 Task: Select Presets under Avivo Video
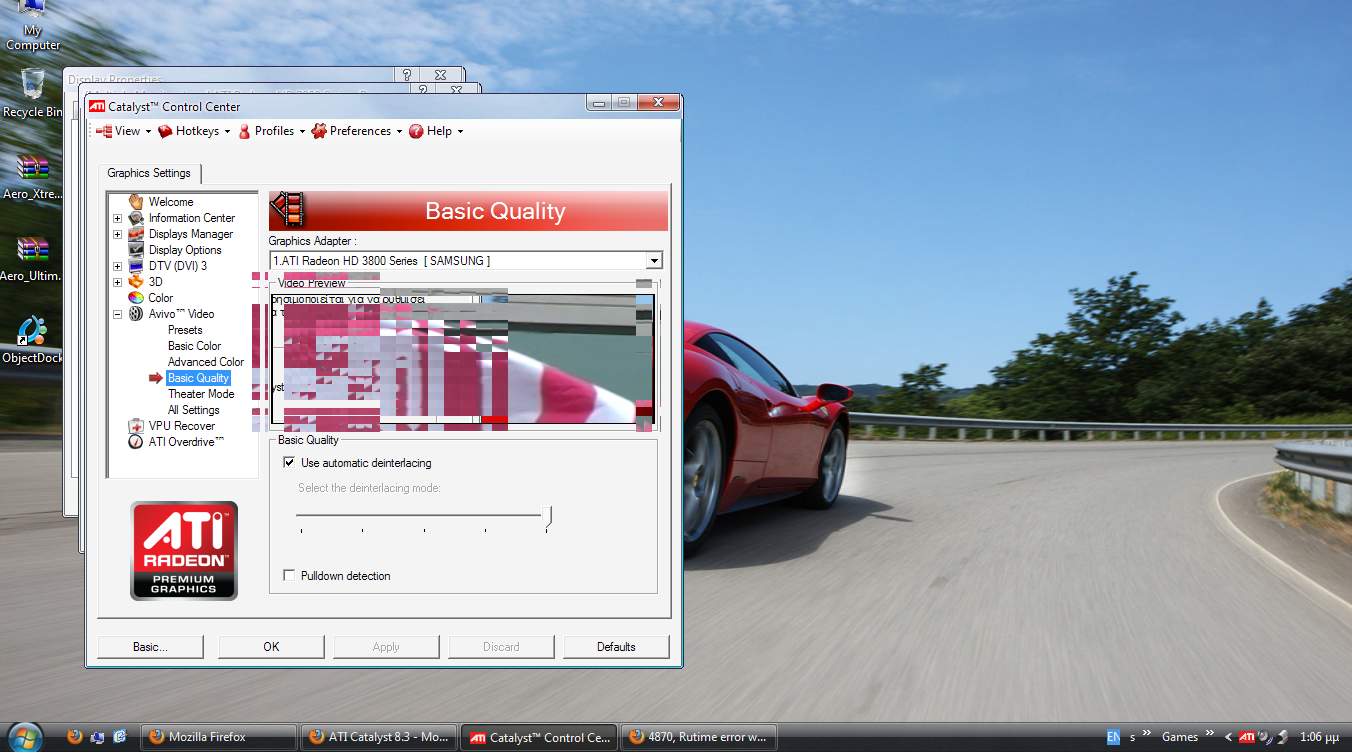click(185, 330)
